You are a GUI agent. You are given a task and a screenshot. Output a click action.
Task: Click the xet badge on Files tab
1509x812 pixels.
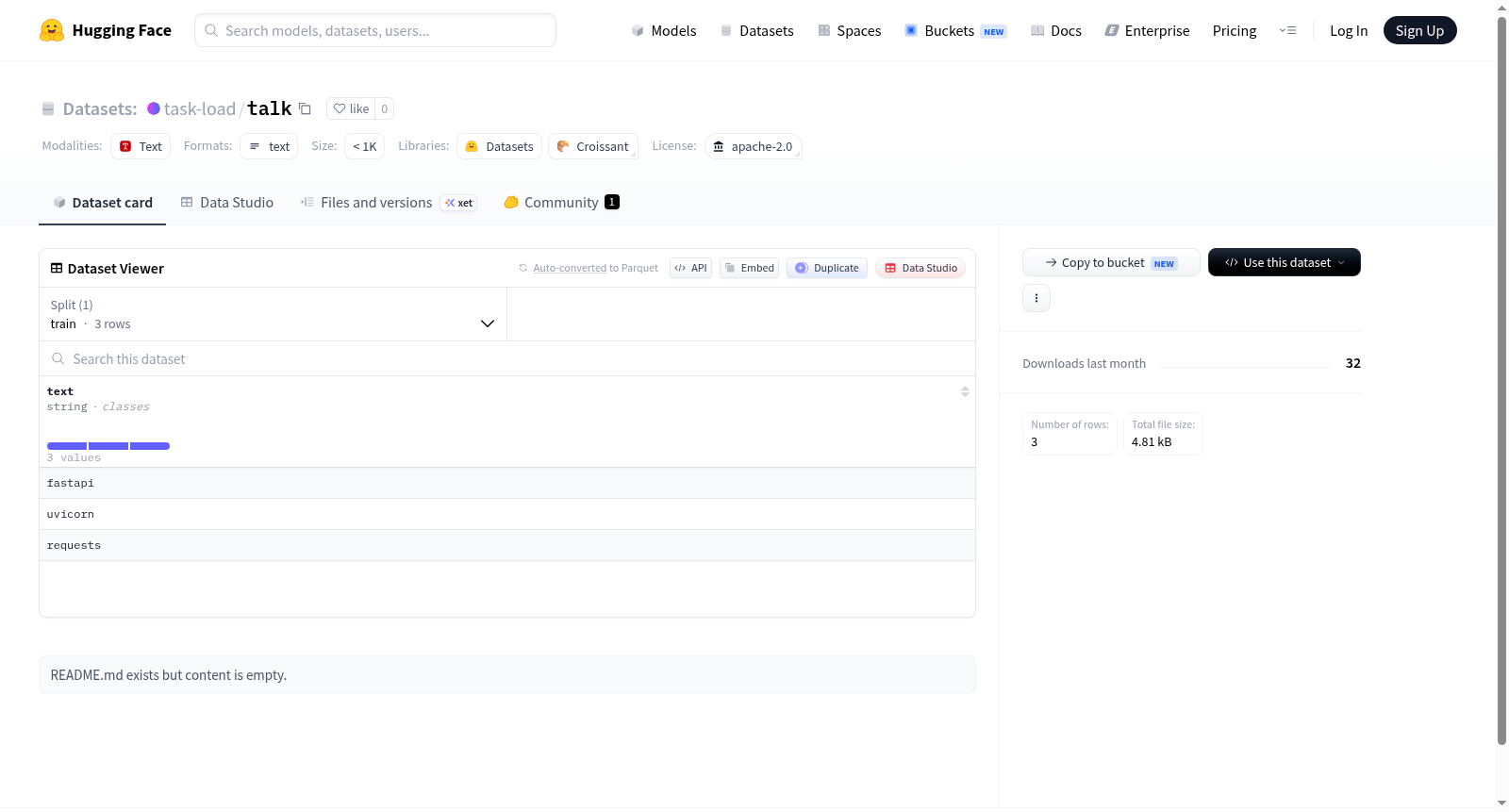coord(459,203)
